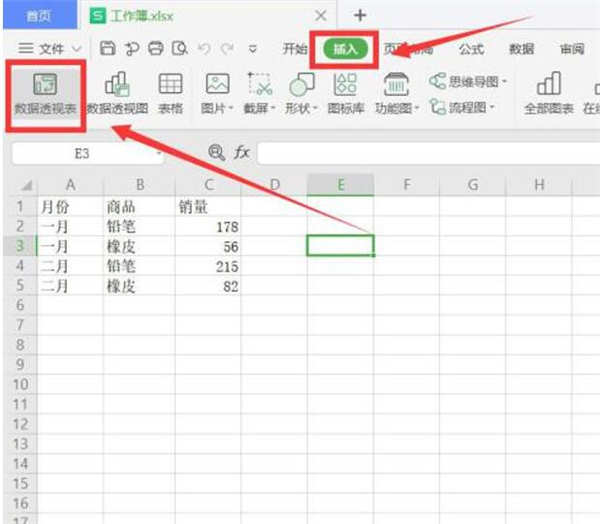Select column B header
This screenshot has width=600, height=524.
(x=140, y=185)
